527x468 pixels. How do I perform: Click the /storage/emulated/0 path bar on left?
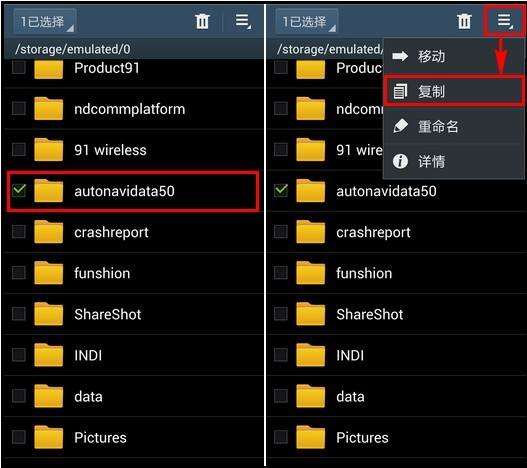133,49
